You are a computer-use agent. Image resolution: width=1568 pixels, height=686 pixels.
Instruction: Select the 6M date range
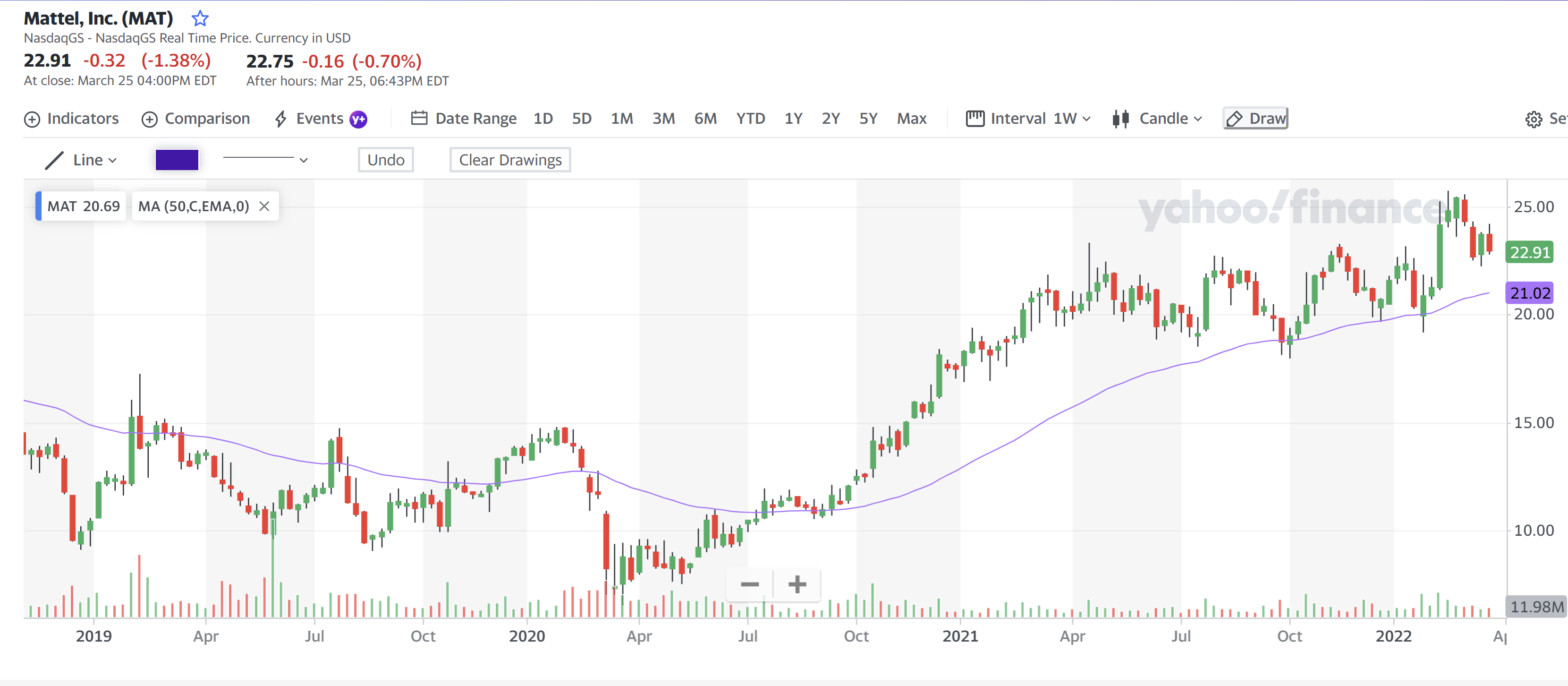coord(705,119)
